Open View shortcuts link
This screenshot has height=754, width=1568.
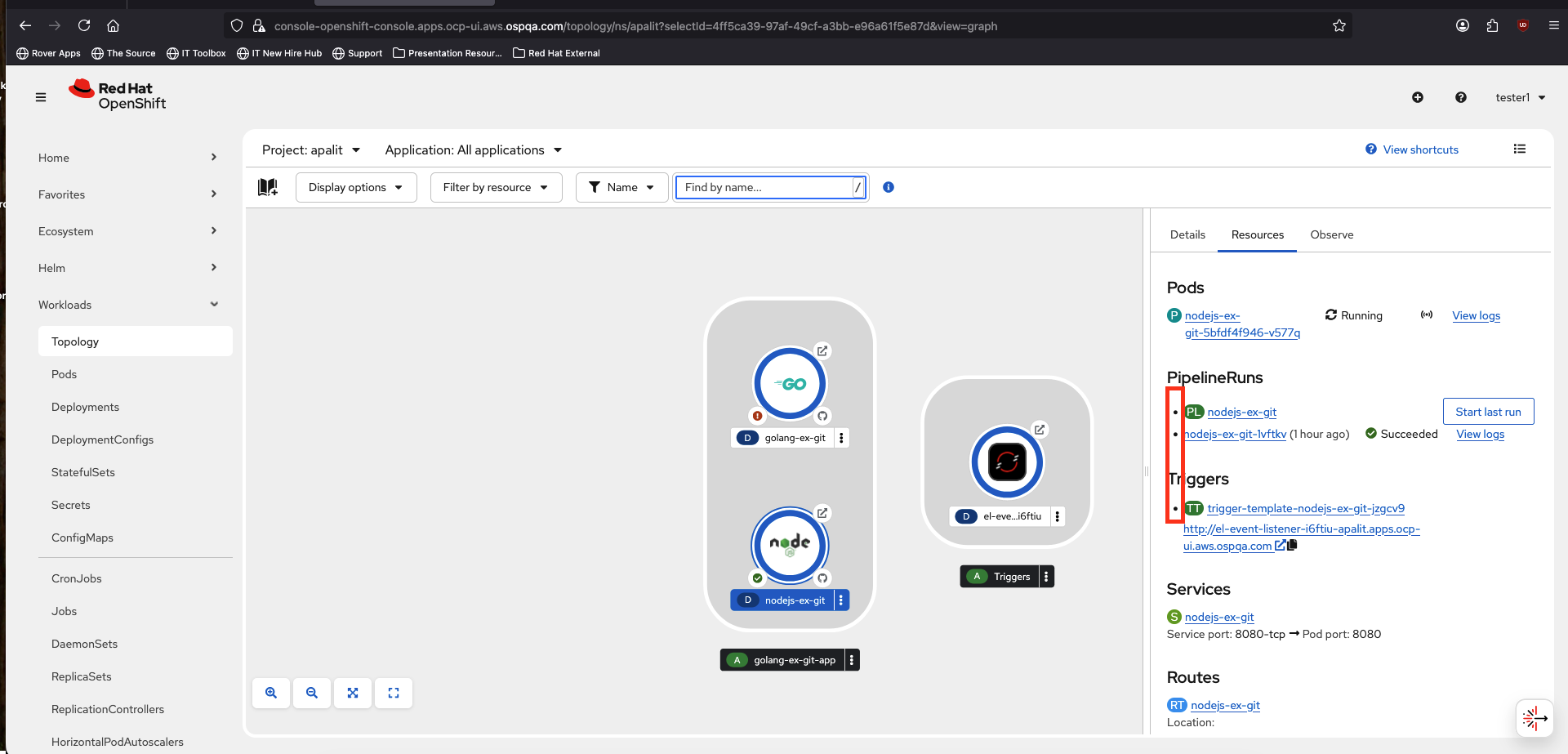point(1412,149)
